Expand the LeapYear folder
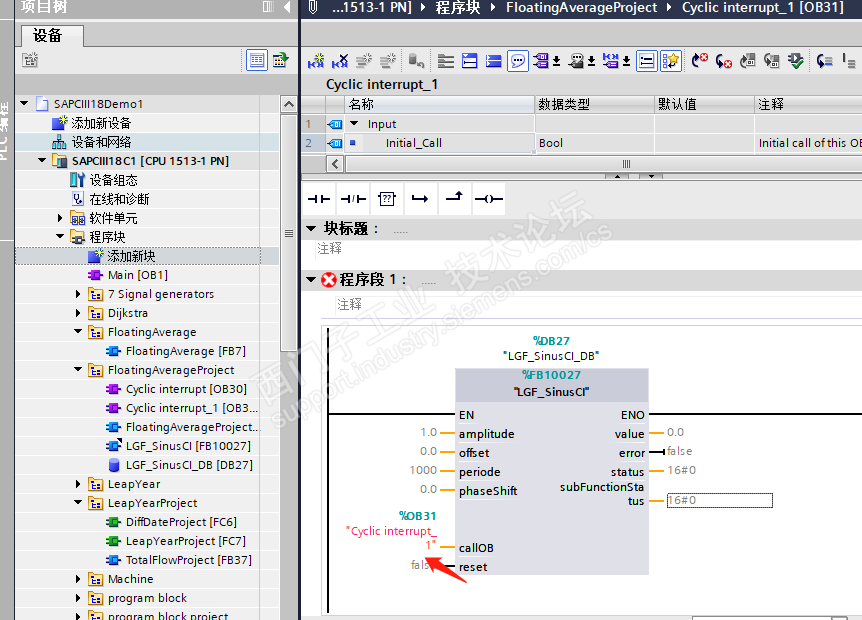 tap(78, 484)
